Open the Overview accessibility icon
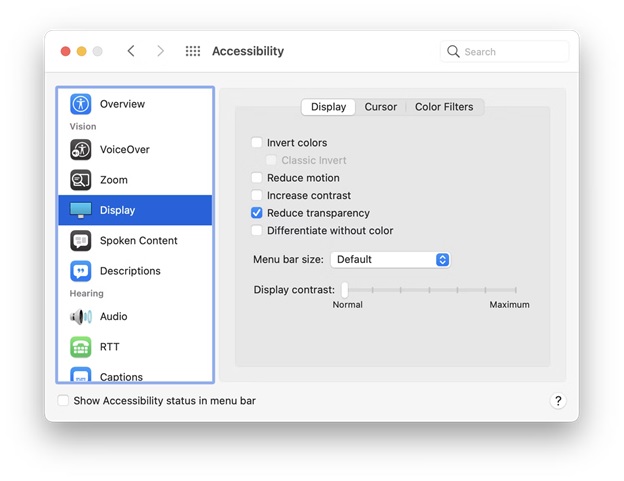This screenshot has height=481, width=624. tap(80, 104)
